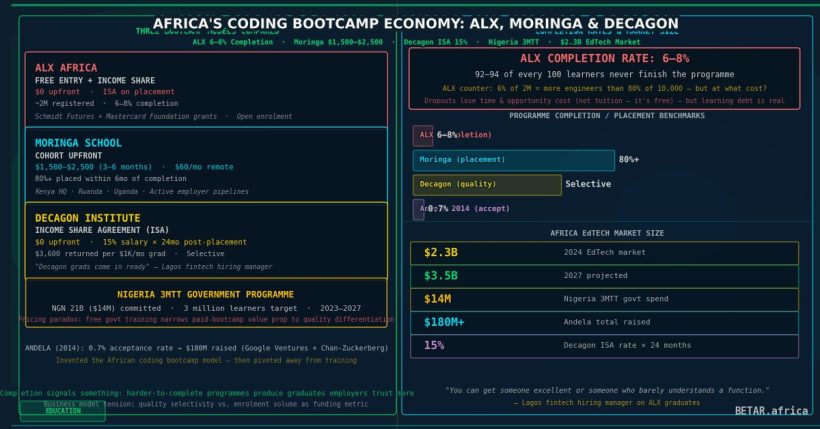Click '15% salary × 24mo post-placement' text

(175, 242)
